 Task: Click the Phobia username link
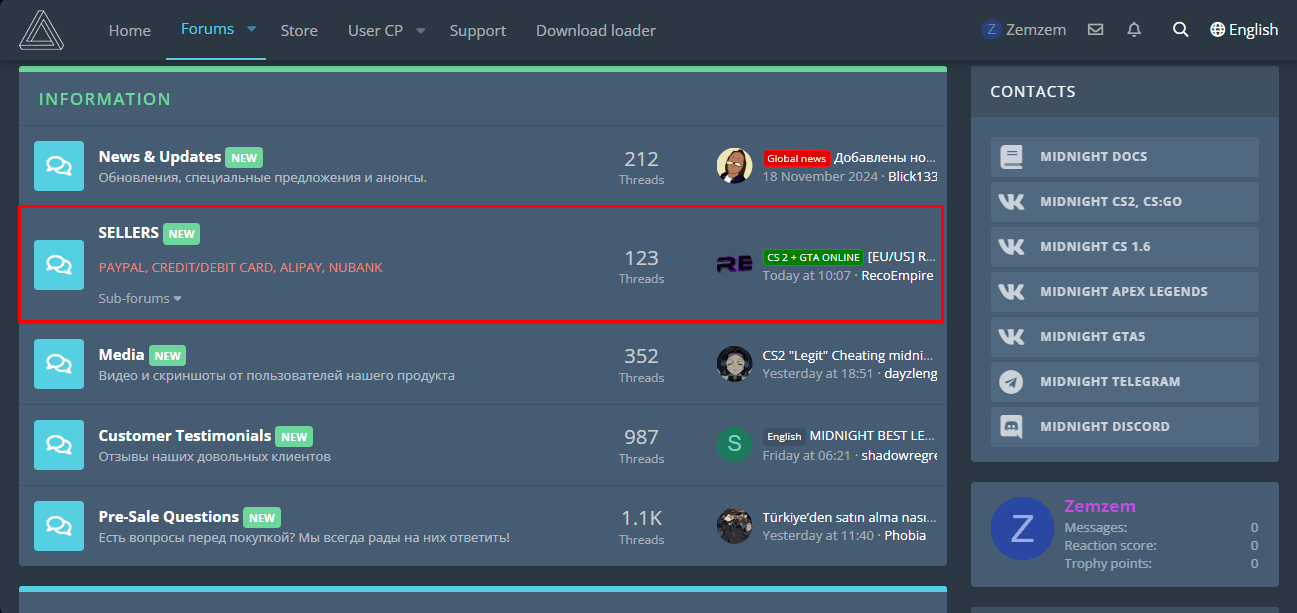point(903,535)
